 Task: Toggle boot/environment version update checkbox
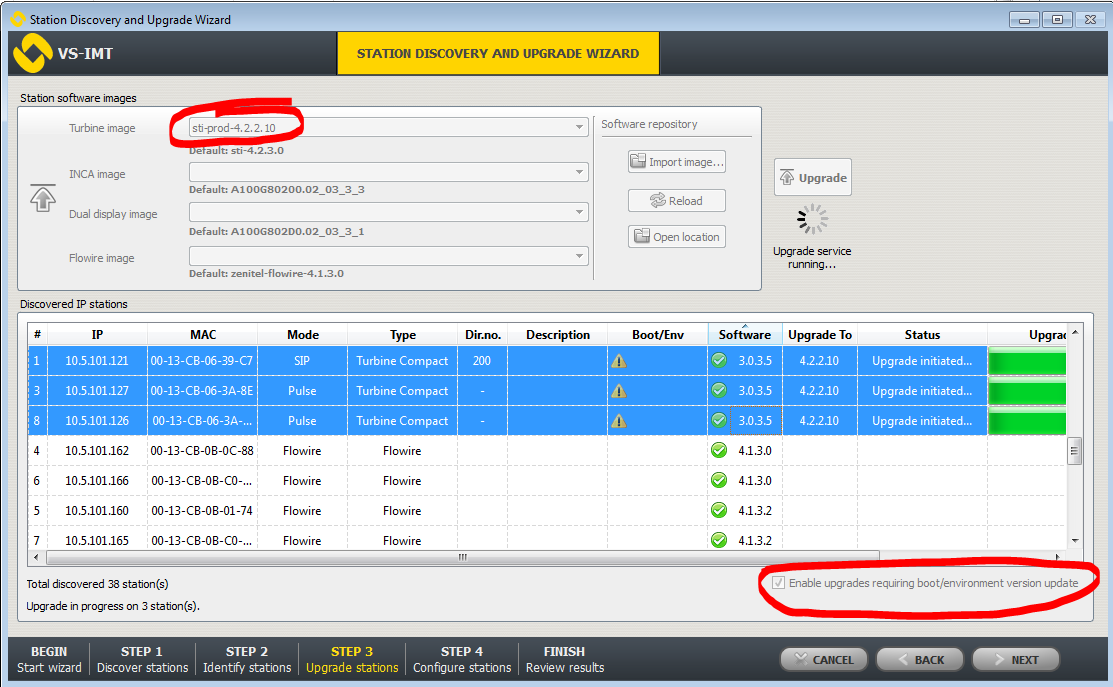pos(778,583)
